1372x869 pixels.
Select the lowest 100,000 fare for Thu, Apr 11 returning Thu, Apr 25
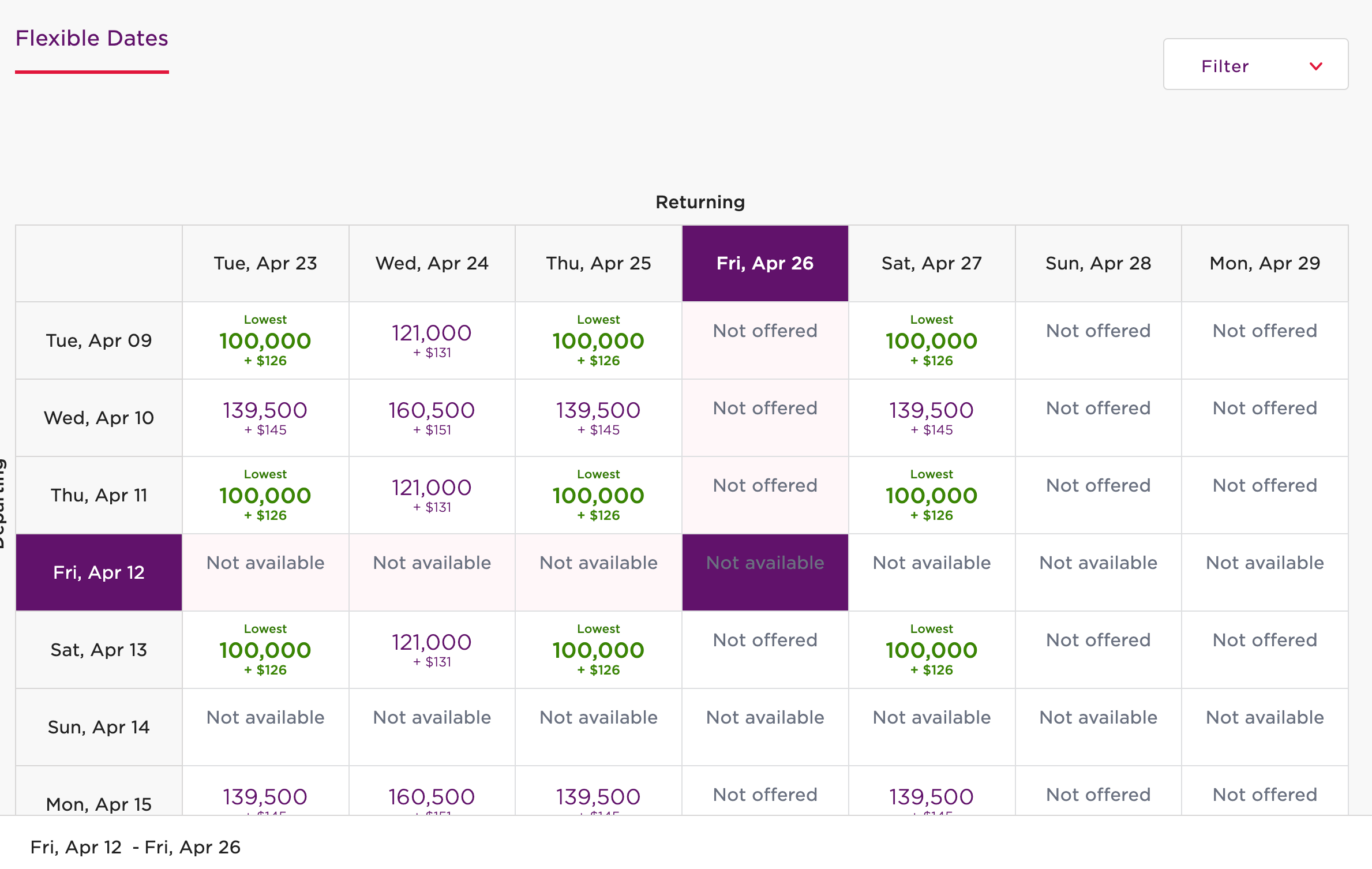click(598, 495)
